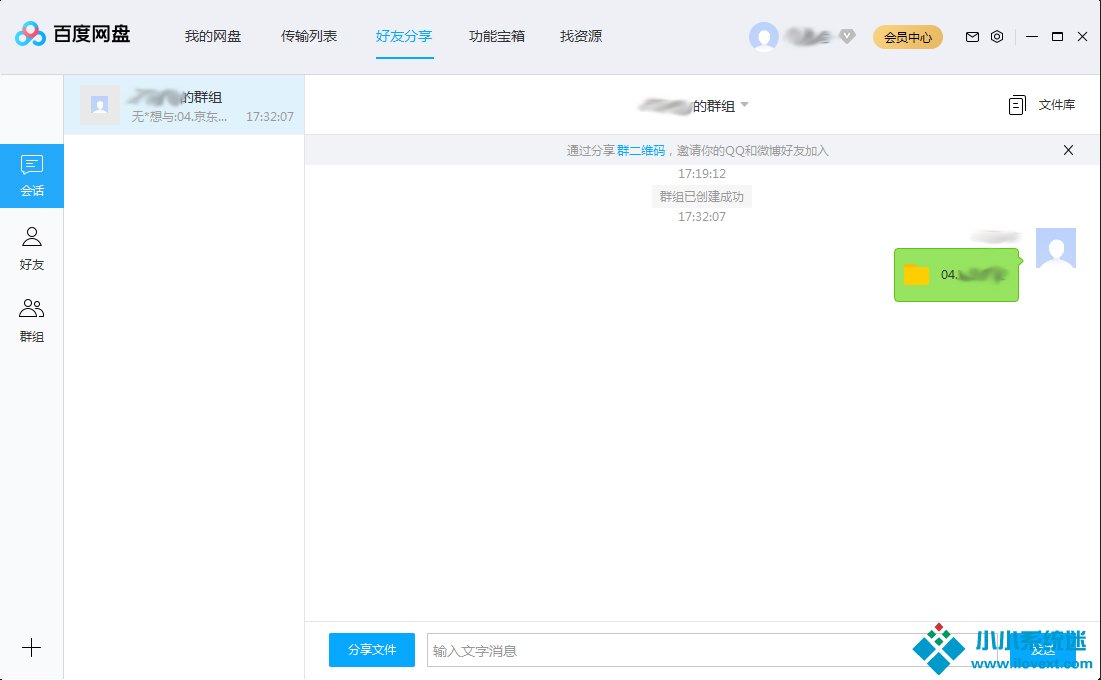This screenshot has width=1101, height=680.
Task: Open the 群组 groups sidebar icon
Action: click(x=32, y=320)
